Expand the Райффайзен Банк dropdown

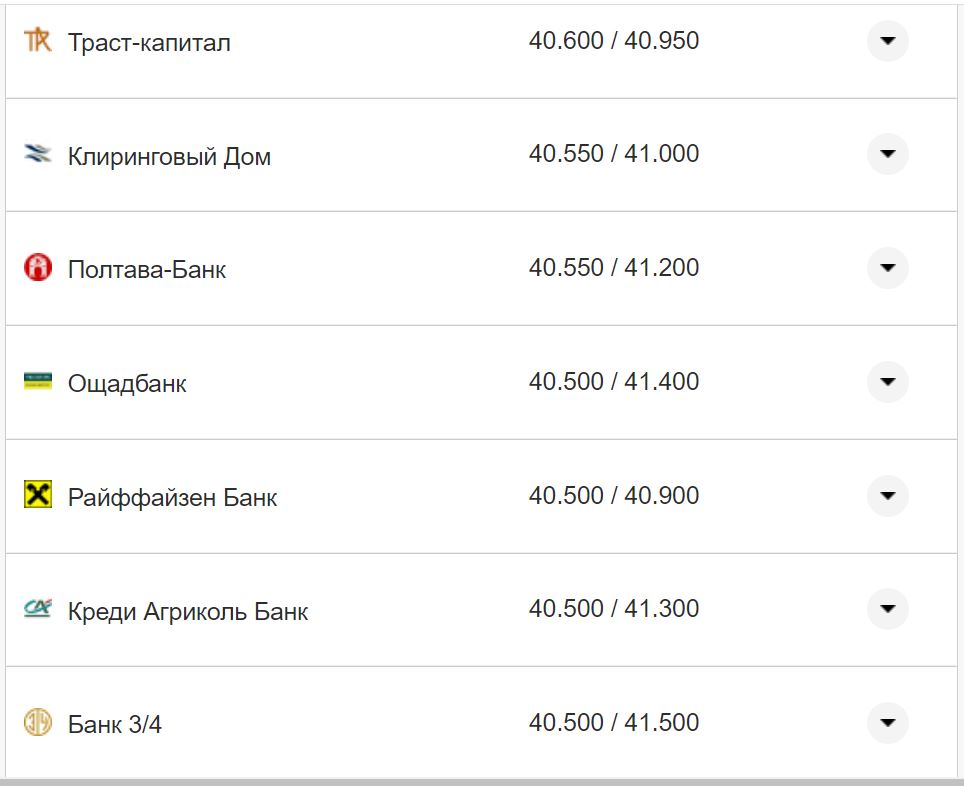point(887,495)
